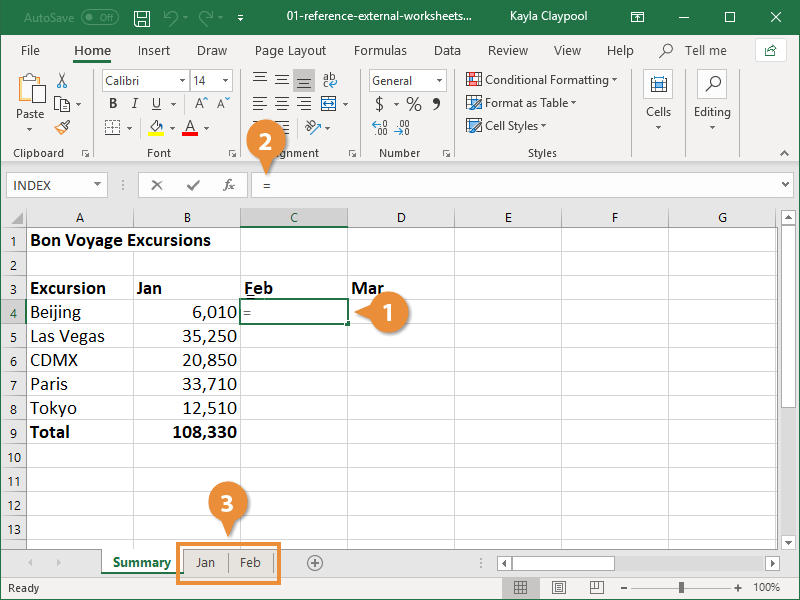Click the Comma Style icon
This screenshot has height=600, width=800.
tap(437, 102)
